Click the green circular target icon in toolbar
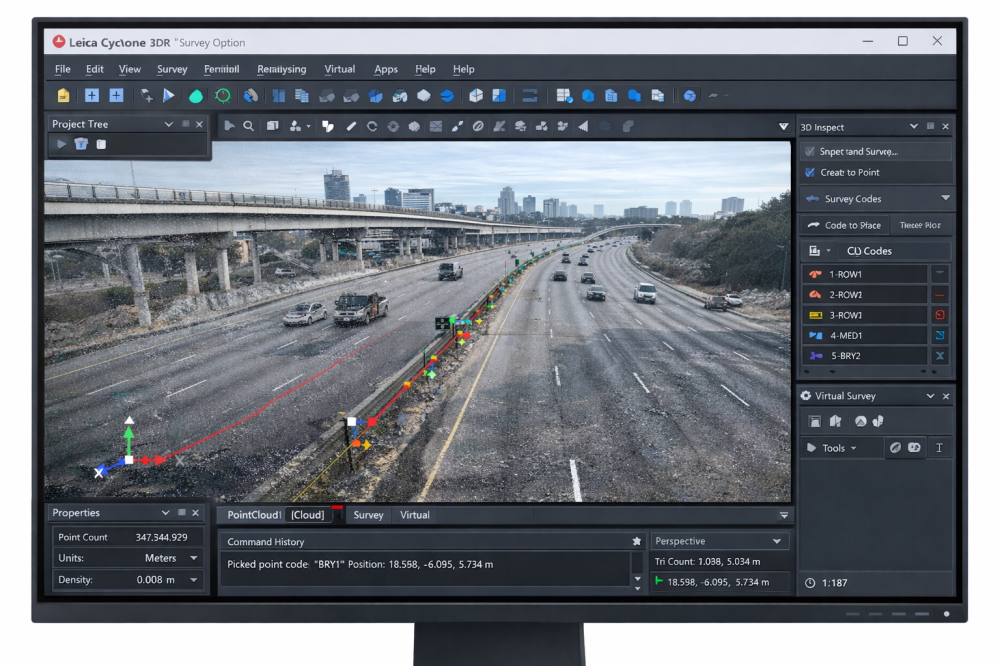 [223, 96]
